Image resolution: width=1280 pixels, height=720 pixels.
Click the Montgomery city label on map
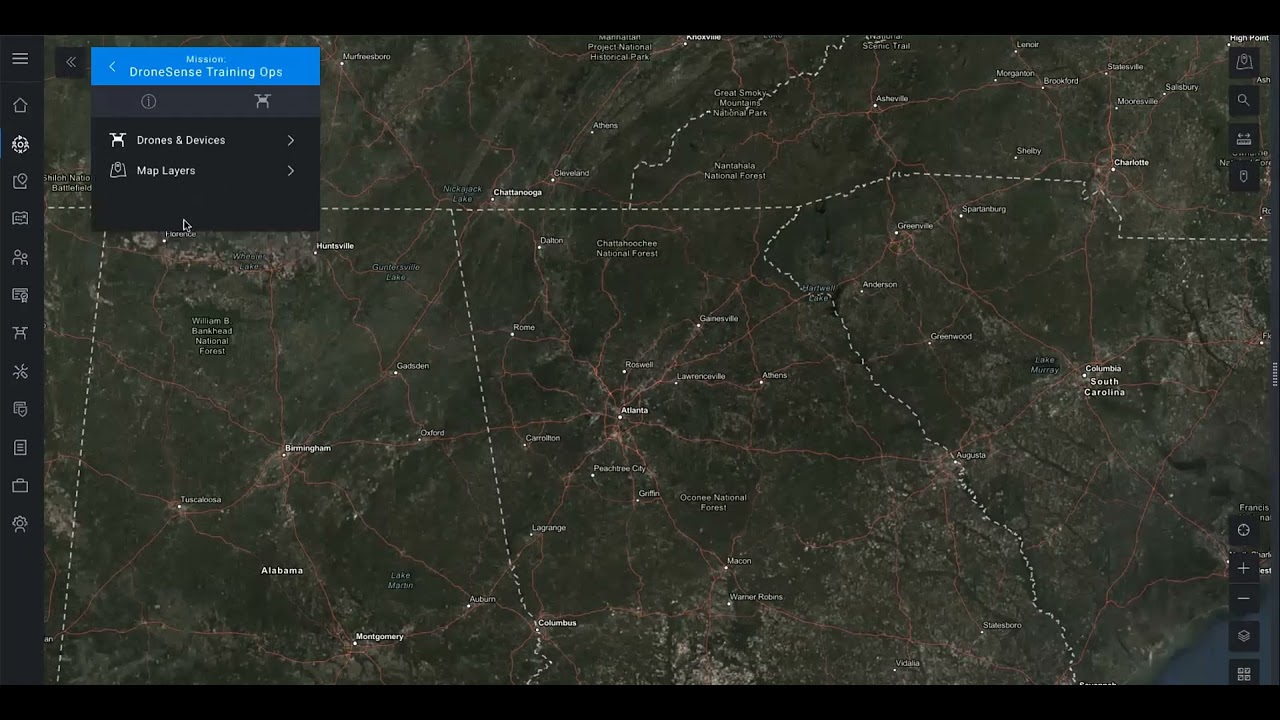click(x=380, y=636)
